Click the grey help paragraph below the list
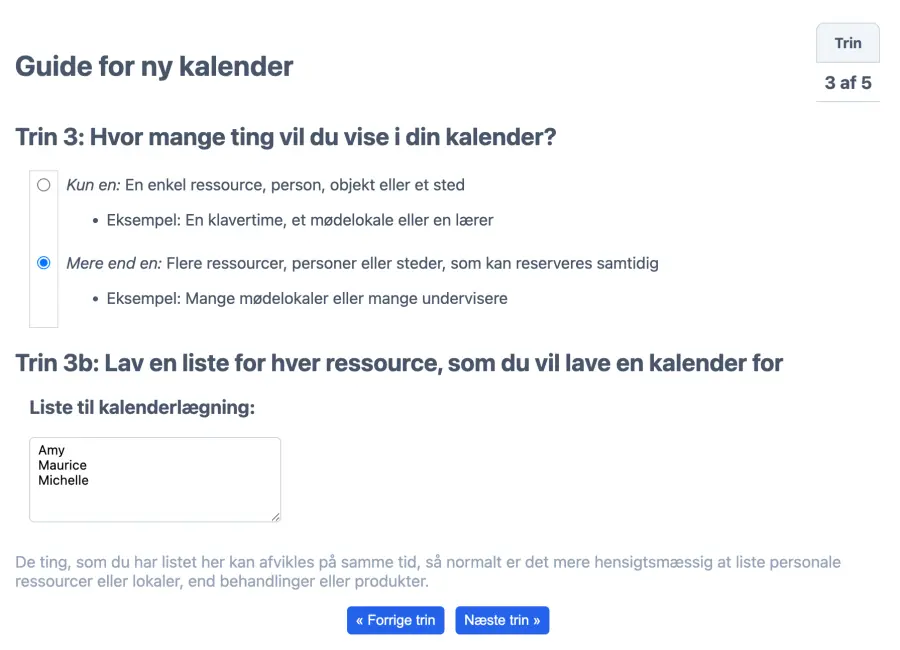 (x=428, y=571)
